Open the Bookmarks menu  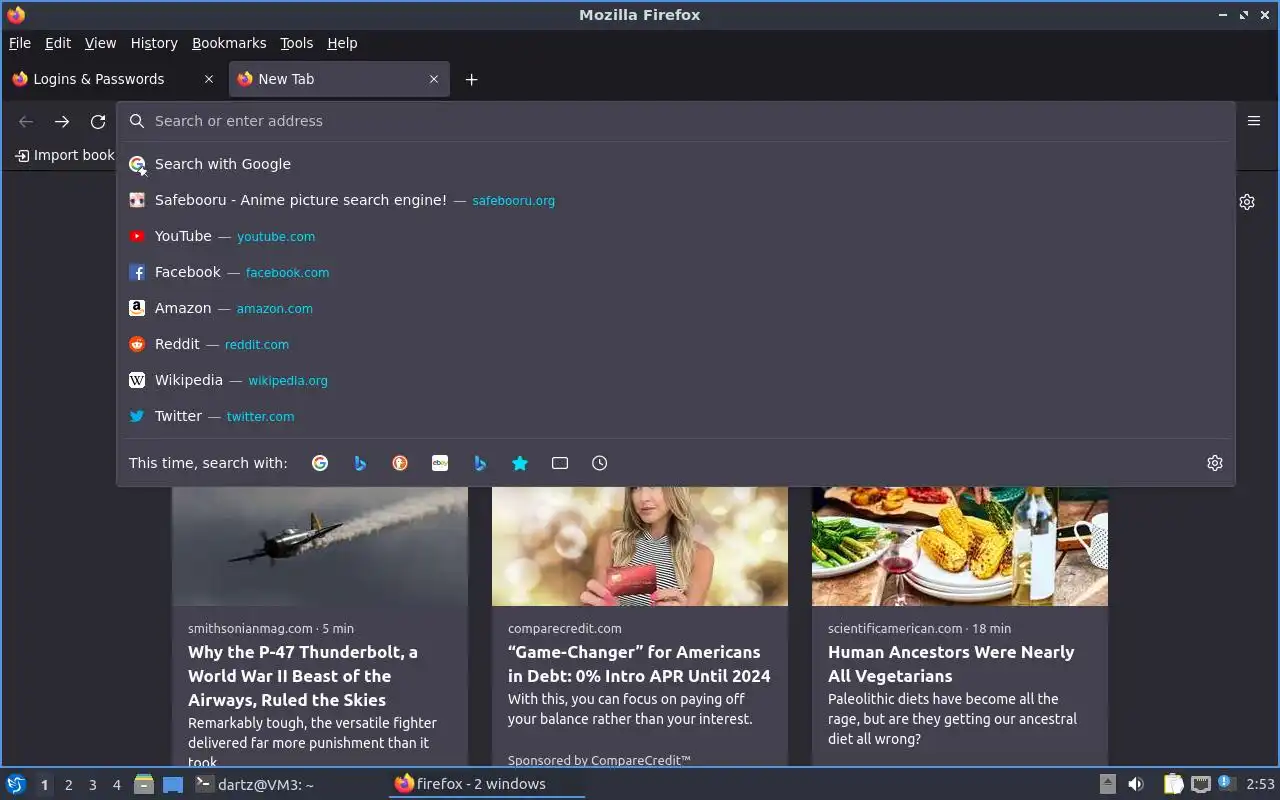pos(229,43)
